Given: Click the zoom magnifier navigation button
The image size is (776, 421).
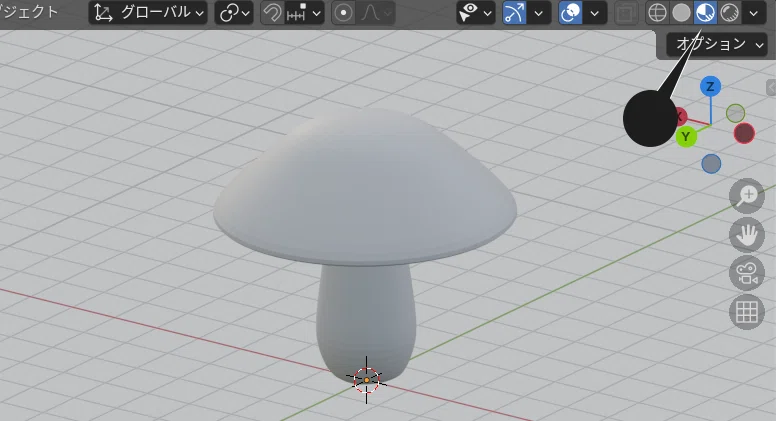Looking at the screenshot, I should [747, 196].
